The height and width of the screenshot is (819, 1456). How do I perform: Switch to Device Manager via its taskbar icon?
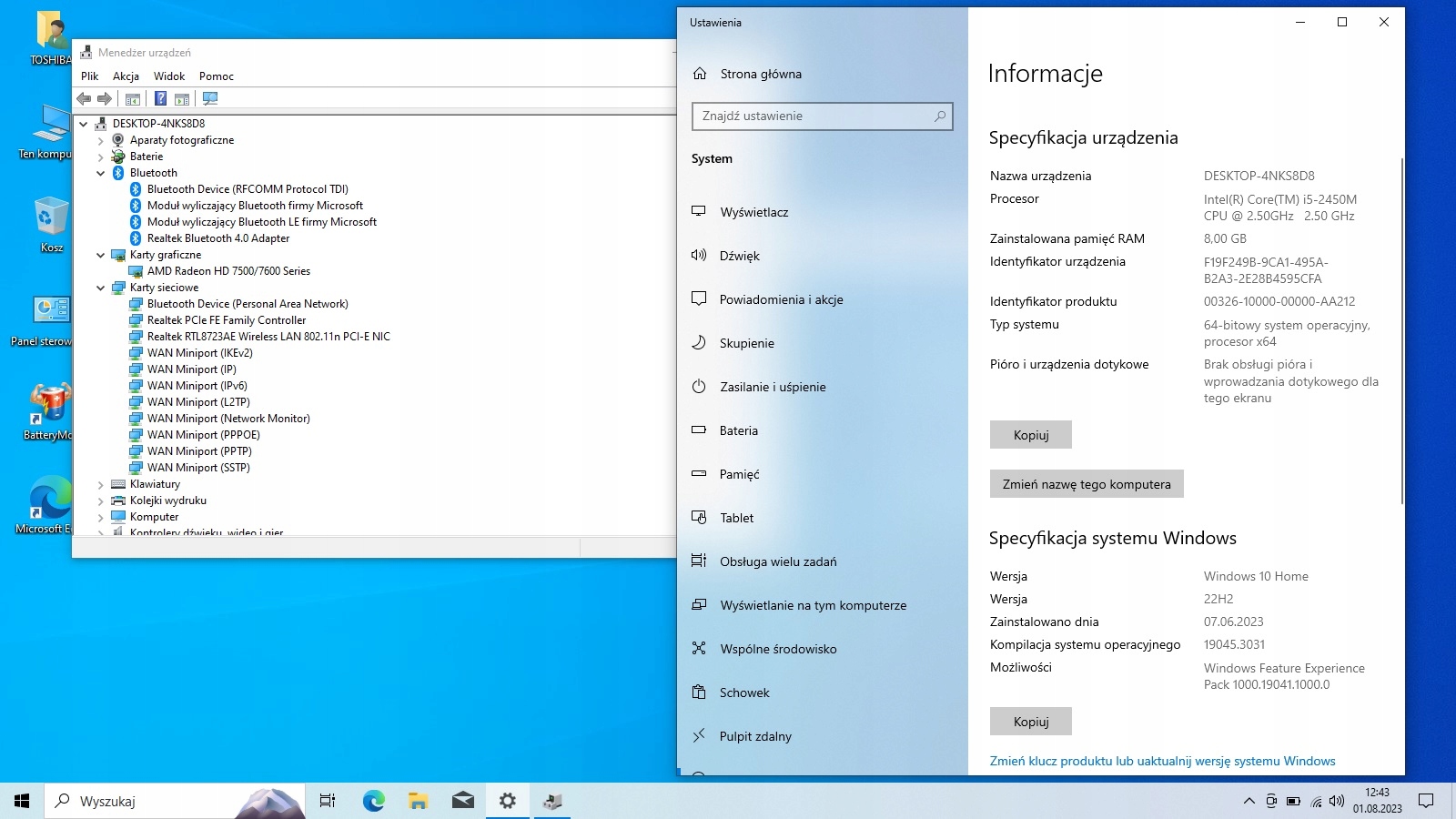click(552, 801)
